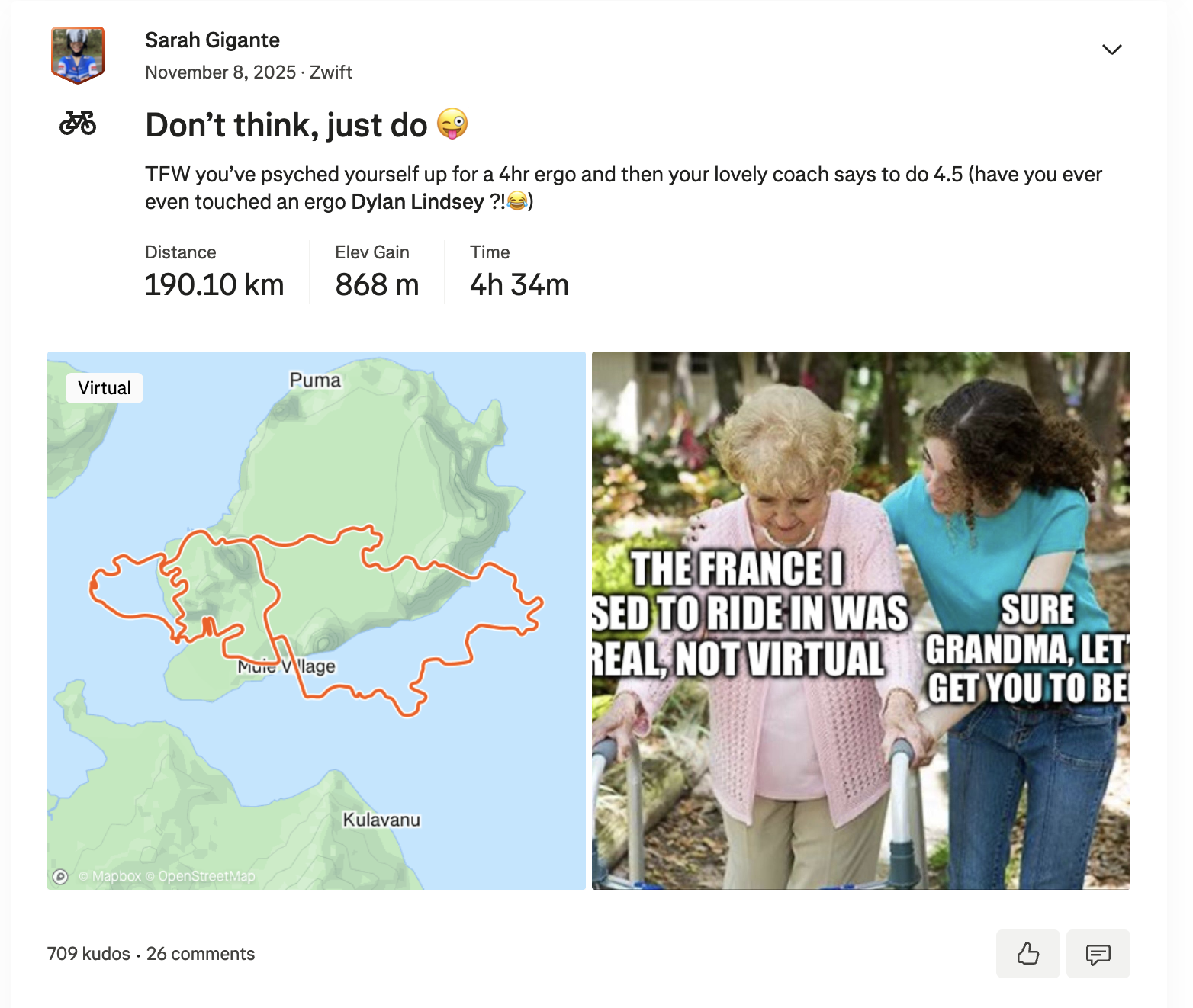
Task: Select the winking emoji in the title
Action: (453, 124)
